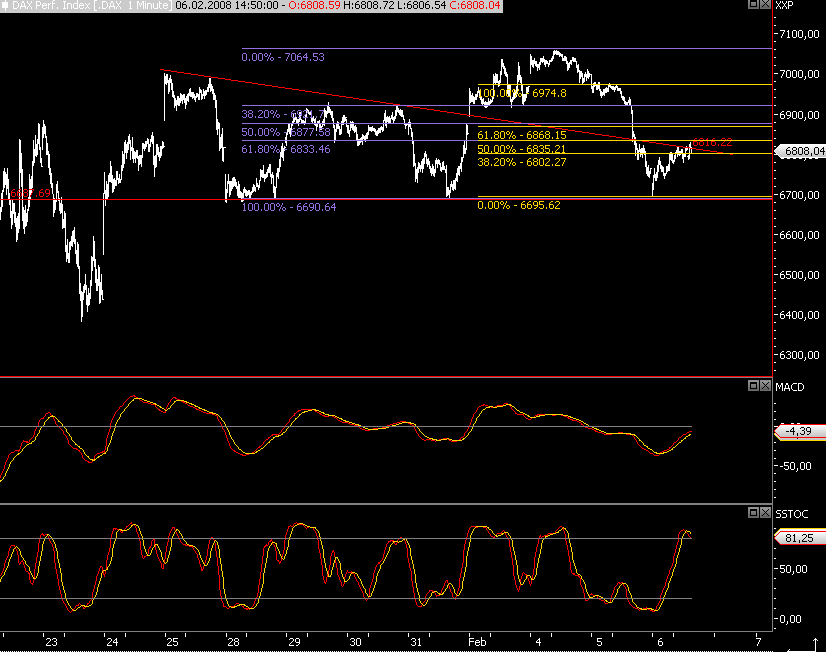Click the red 6687.69 horizontal line label
The image size is (826, 652).
(x=31, y=193)
